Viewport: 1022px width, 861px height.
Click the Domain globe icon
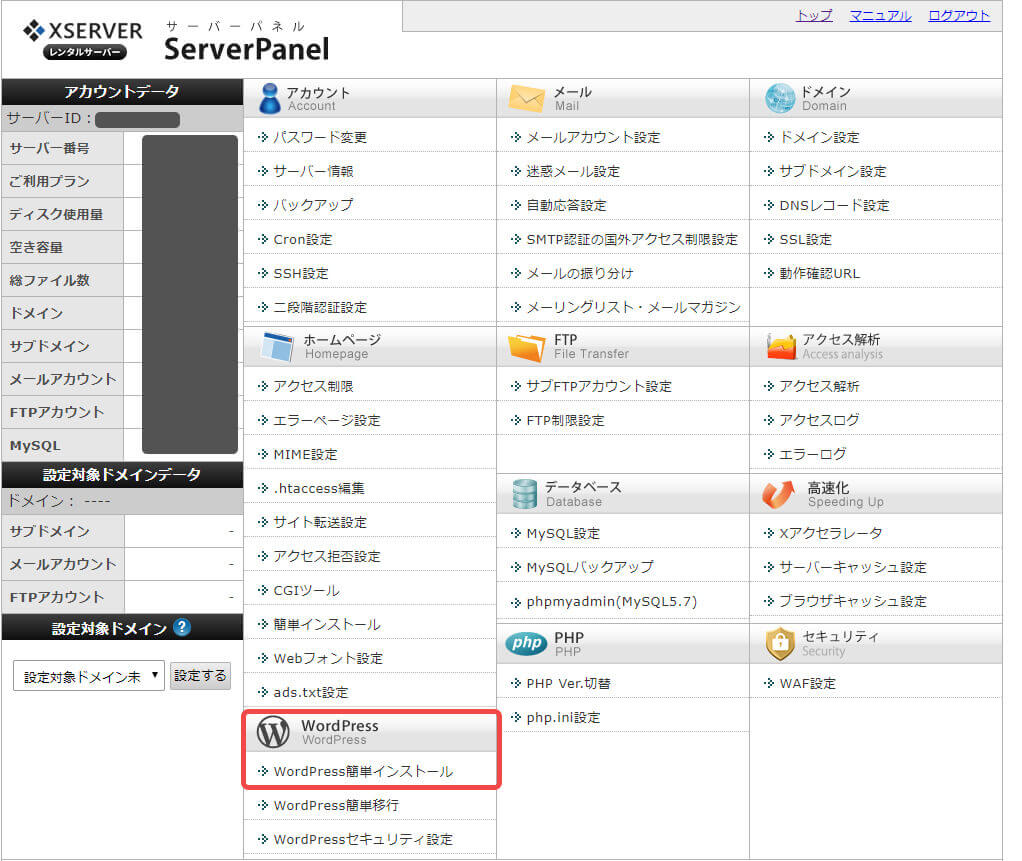779,98
